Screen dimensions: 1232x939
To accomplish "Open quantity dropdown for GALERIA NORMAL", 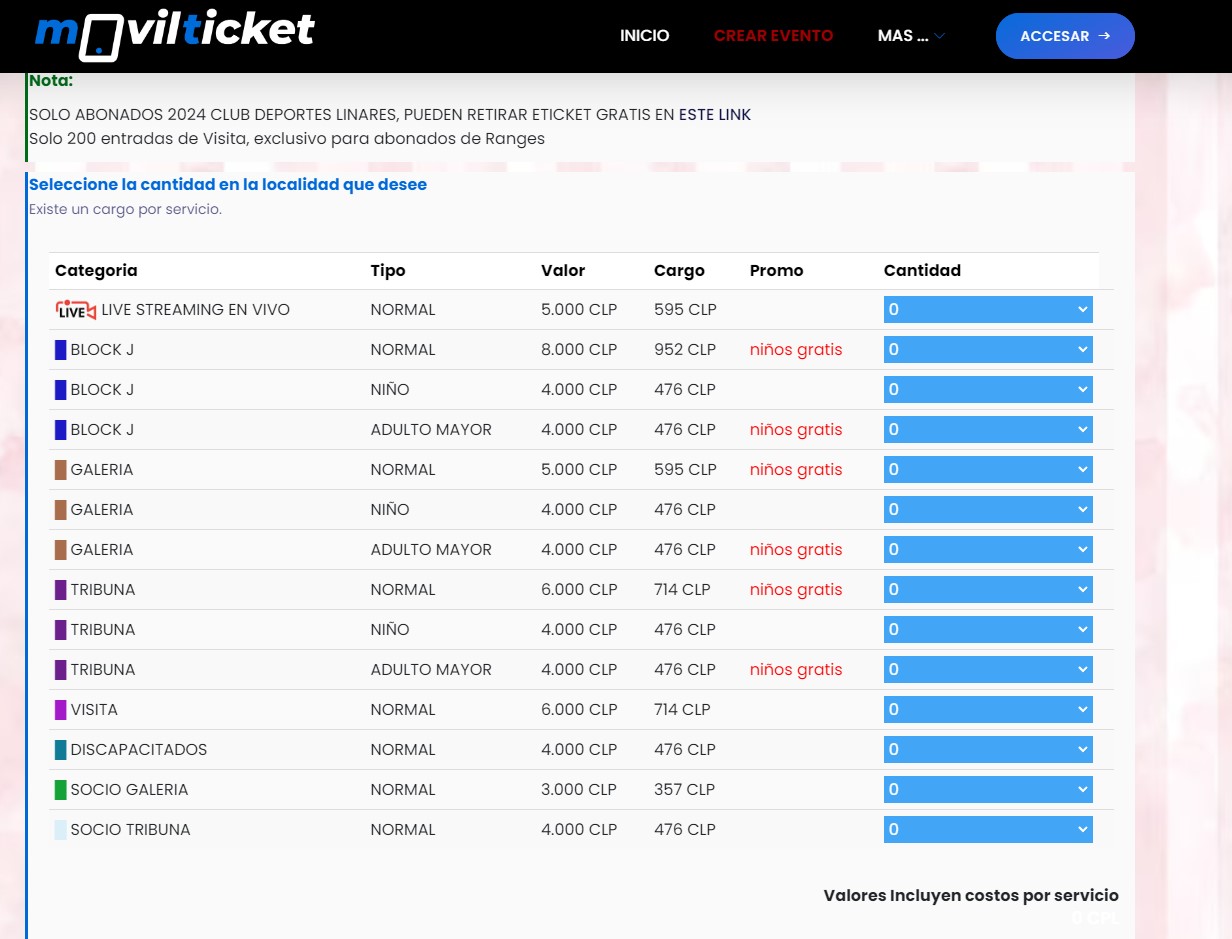I will pyautogui.click(x=988, y=470).
